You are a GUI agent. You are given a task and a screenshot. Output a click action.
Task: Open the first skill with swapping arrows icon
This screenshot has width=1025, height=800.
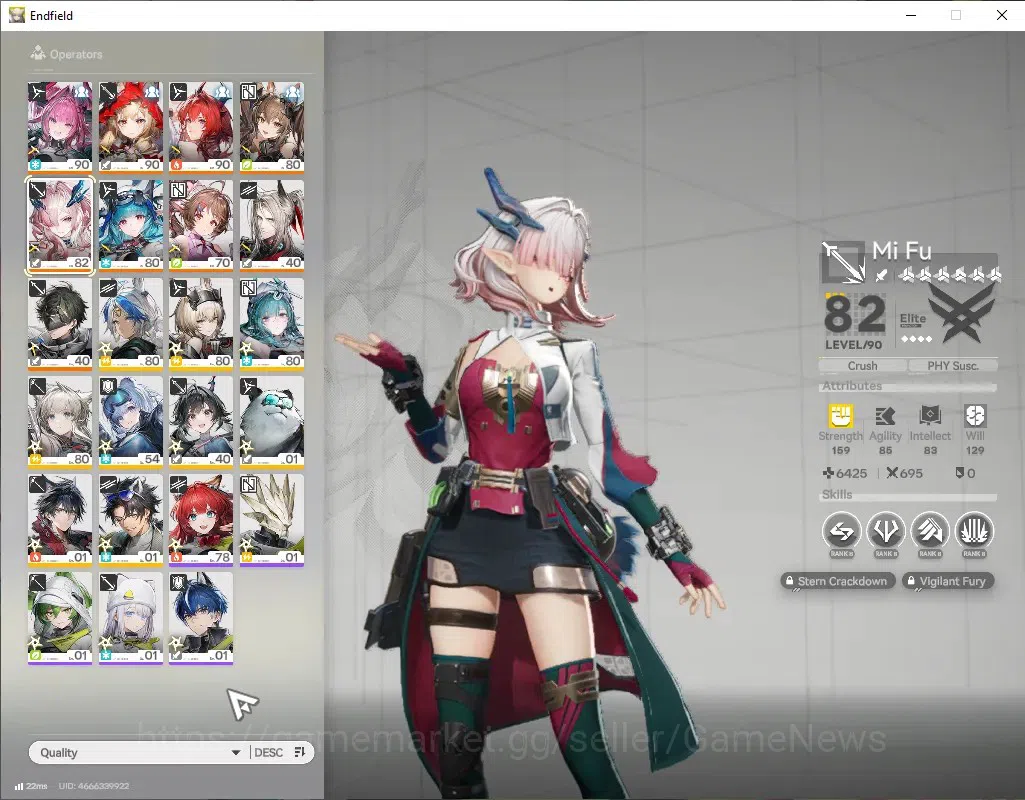coord(841,531)
